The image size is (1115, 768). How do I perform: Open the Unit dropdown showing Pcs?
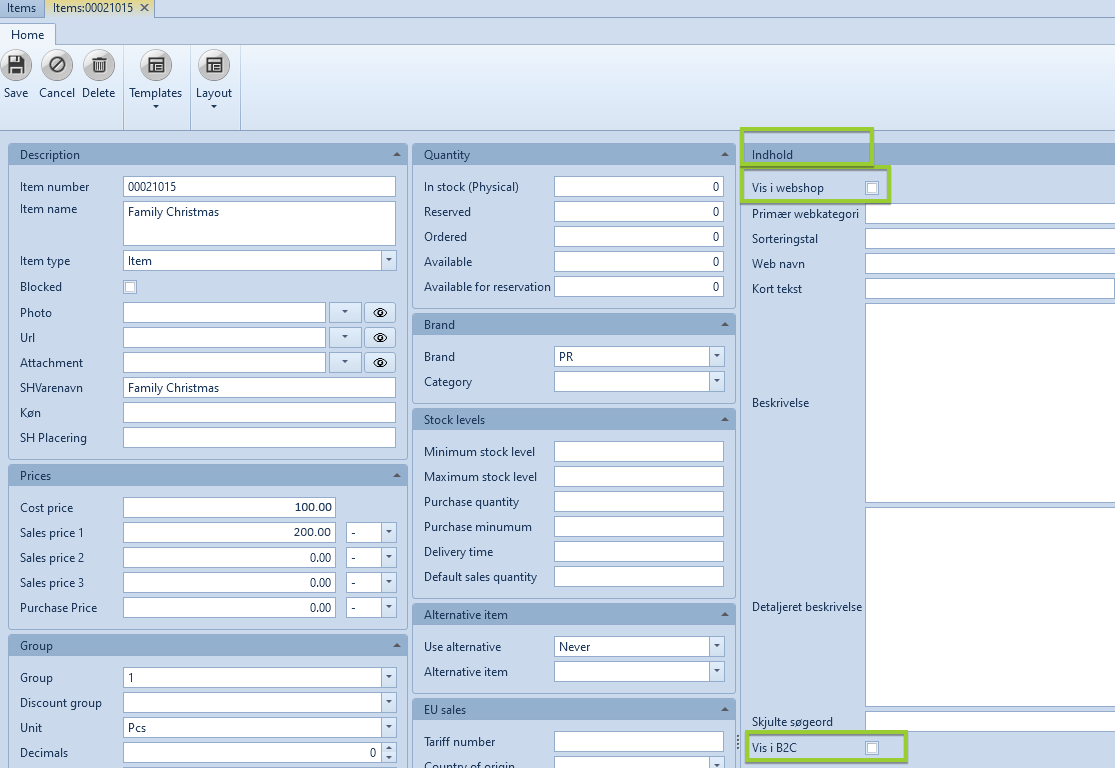click(x=389, y=727)
